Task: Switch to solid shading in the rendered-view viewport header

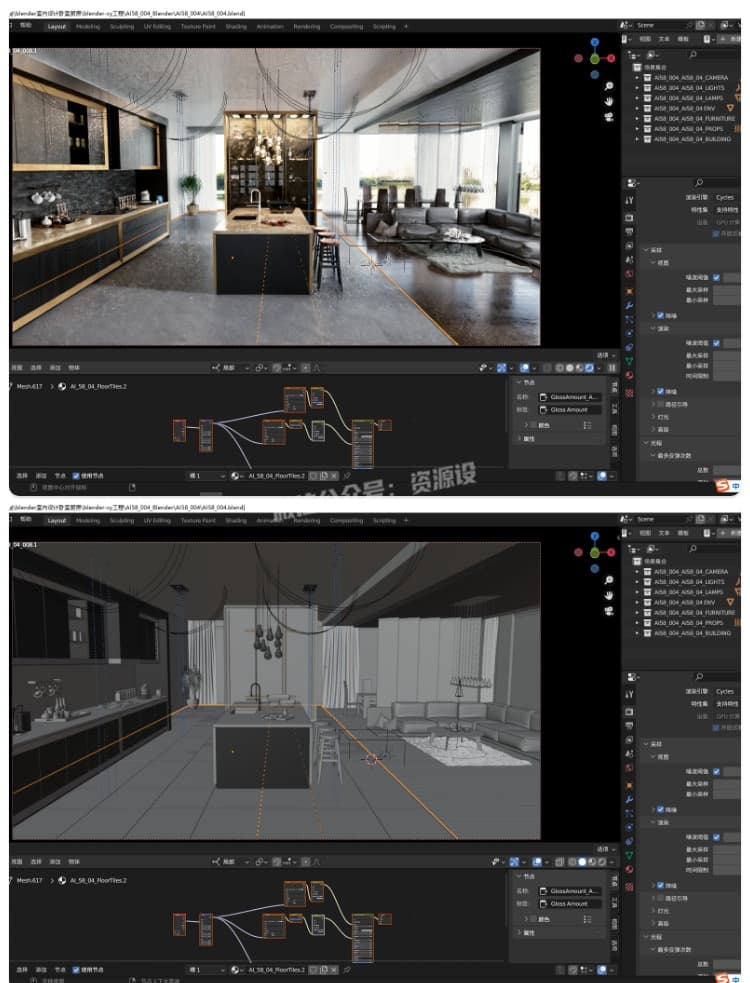Action: tap(570, 368)
